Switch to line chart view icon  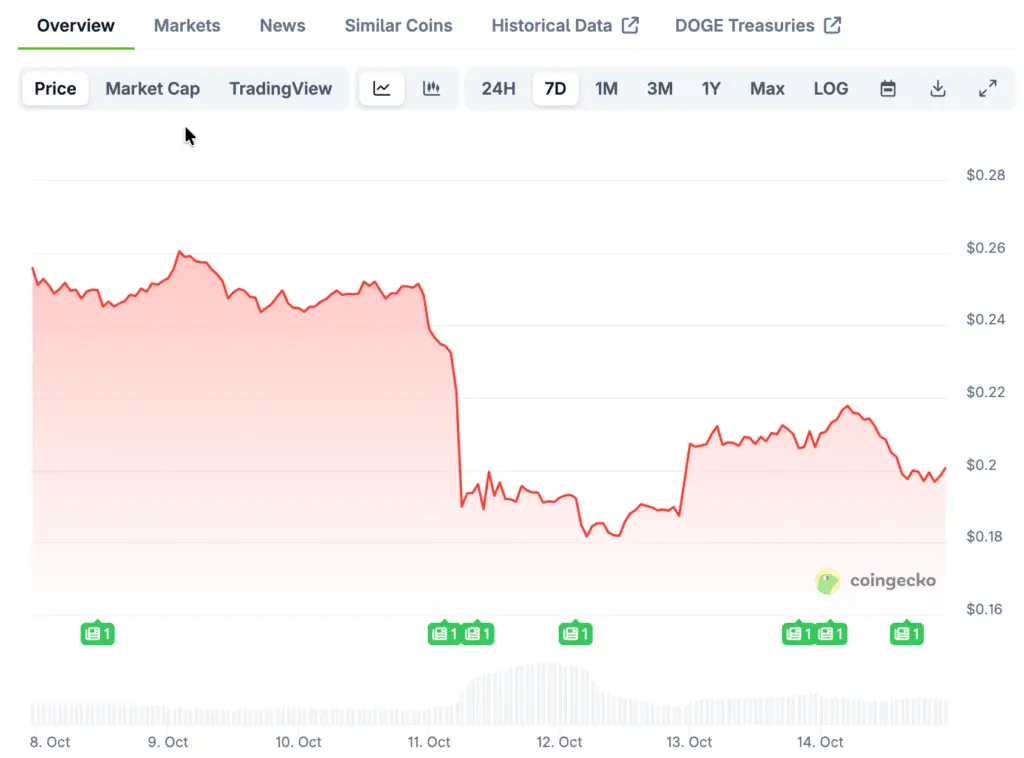point(382,88)
